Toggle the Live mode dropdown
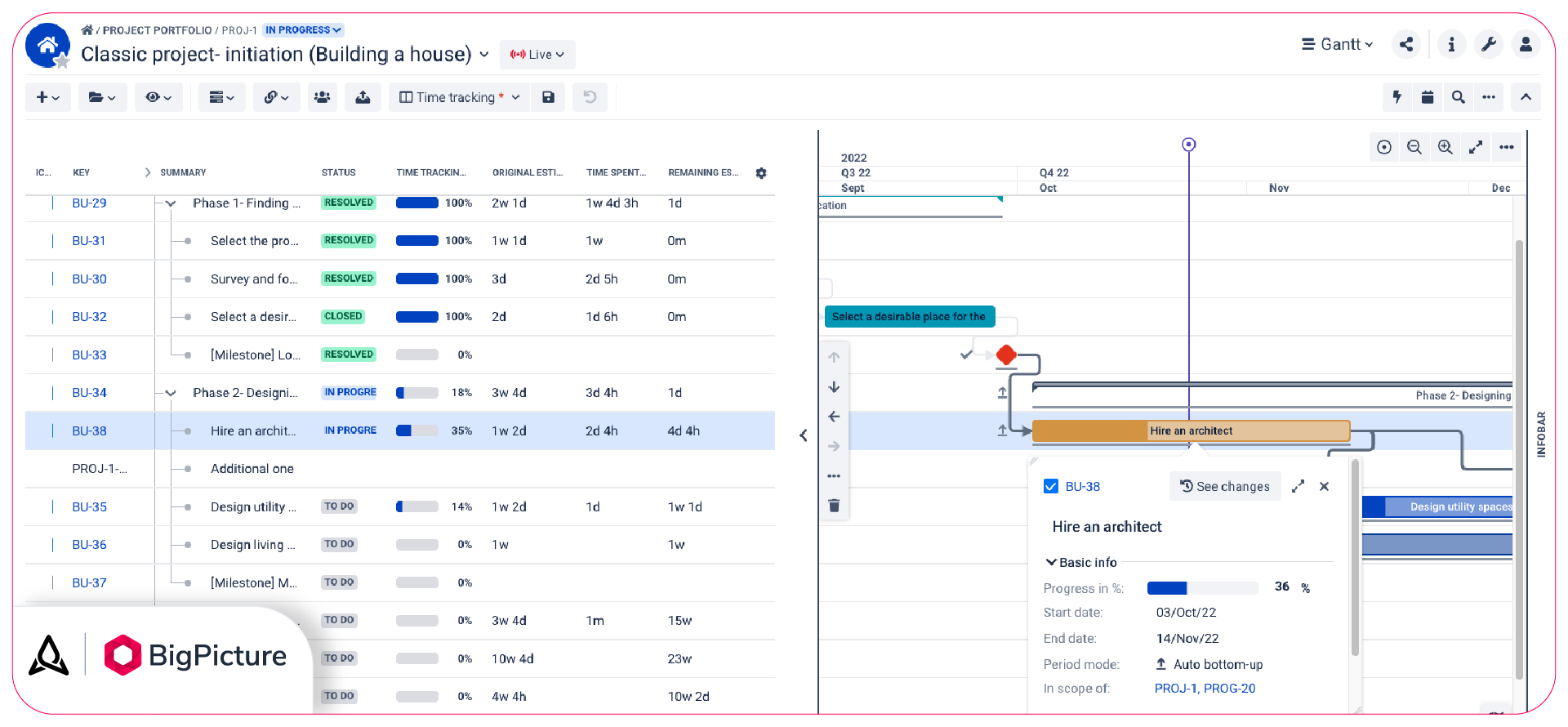Image resolution: width=1568 pixels, height=727 pixels. pyautogui.click(x=537, y=55)
